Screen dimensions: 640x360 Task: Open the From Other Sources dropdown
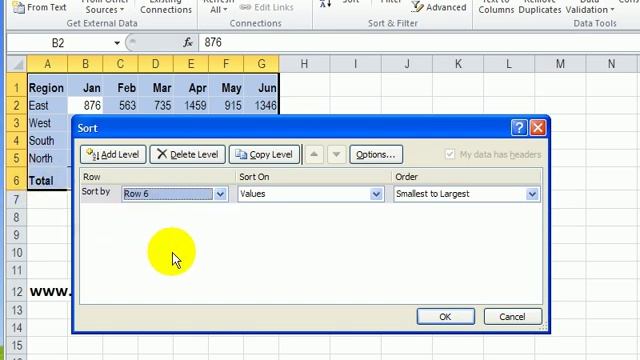tap(105, 7)
